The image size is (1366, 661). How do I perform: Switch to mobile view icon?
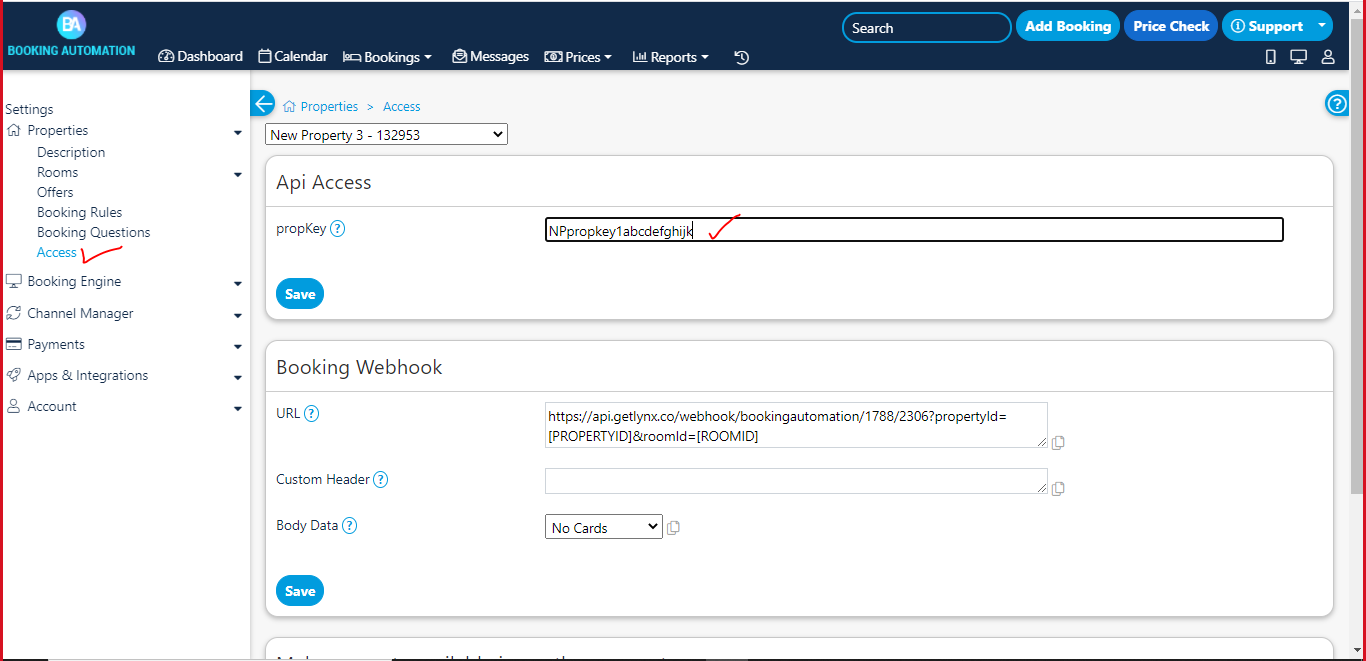tap(1271, 57)
